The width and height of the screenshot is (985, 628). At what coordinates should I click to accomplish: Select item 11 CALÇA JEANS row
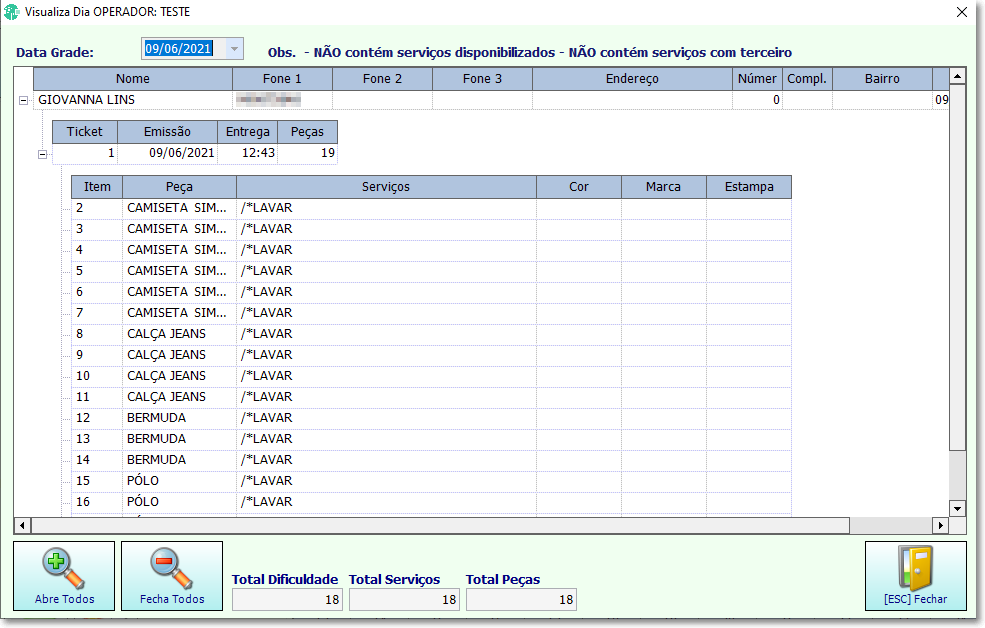point(431,397)
